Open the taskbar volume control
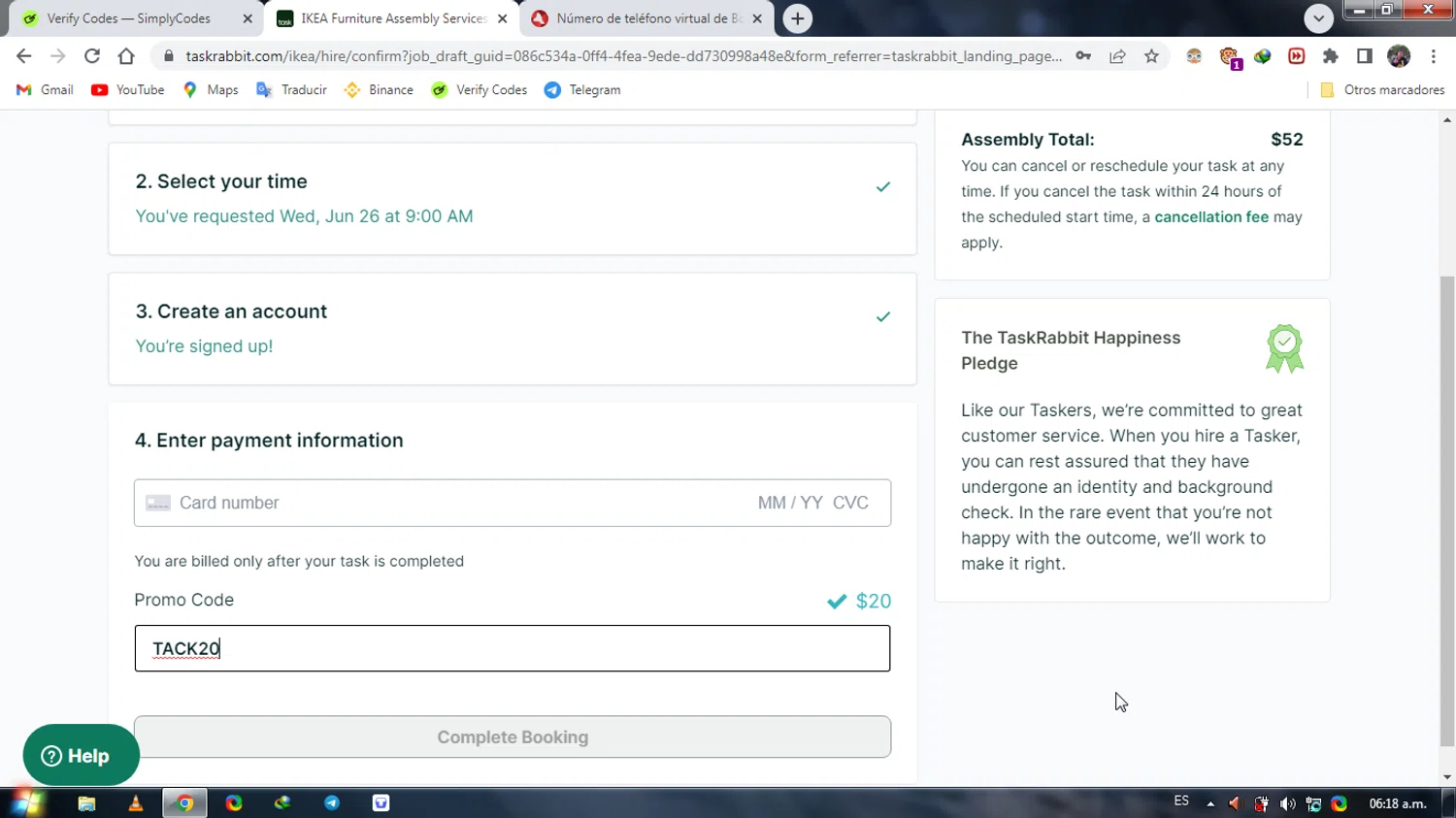 pyautogui.click(x=1287, y=803)
